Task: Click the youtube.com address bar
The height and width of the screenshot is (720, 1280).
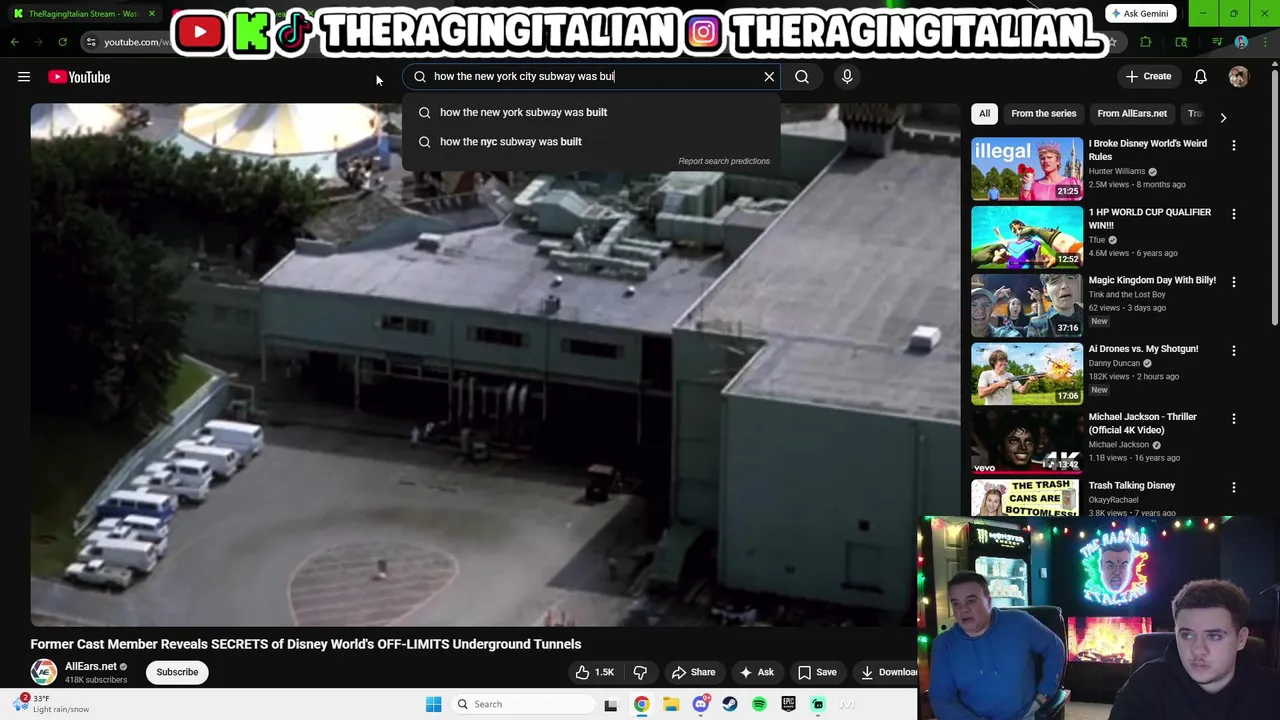Action: (x=137, y=42)
